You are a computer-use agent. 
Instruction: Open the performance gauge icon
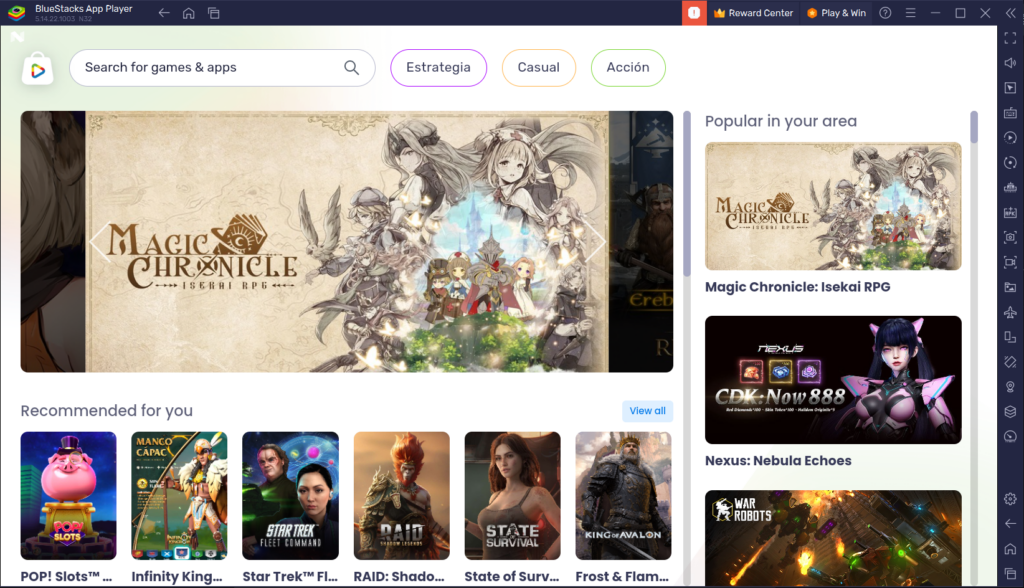pyautogui.click(x=1010, y=436)
